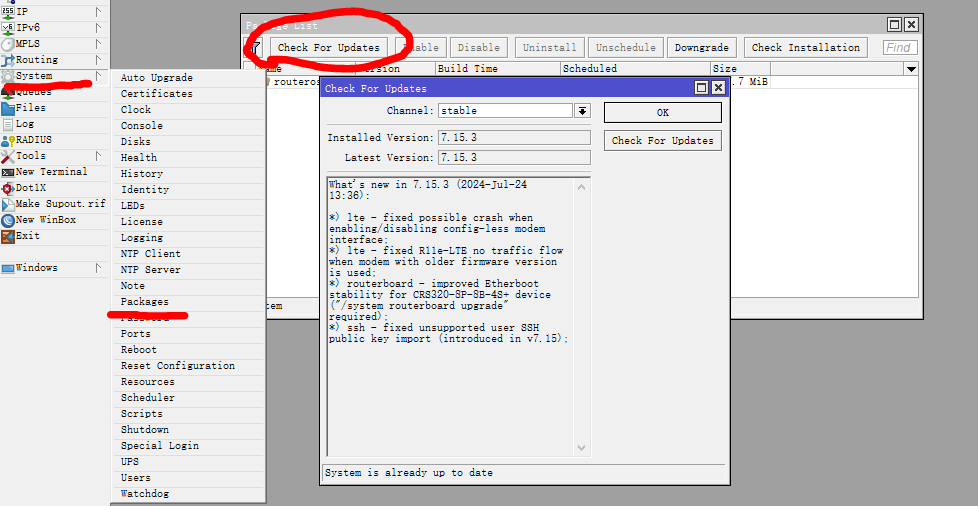978x506 pixels.
Task: Click the Make Supout.rif icon
Action: [7, 204]
